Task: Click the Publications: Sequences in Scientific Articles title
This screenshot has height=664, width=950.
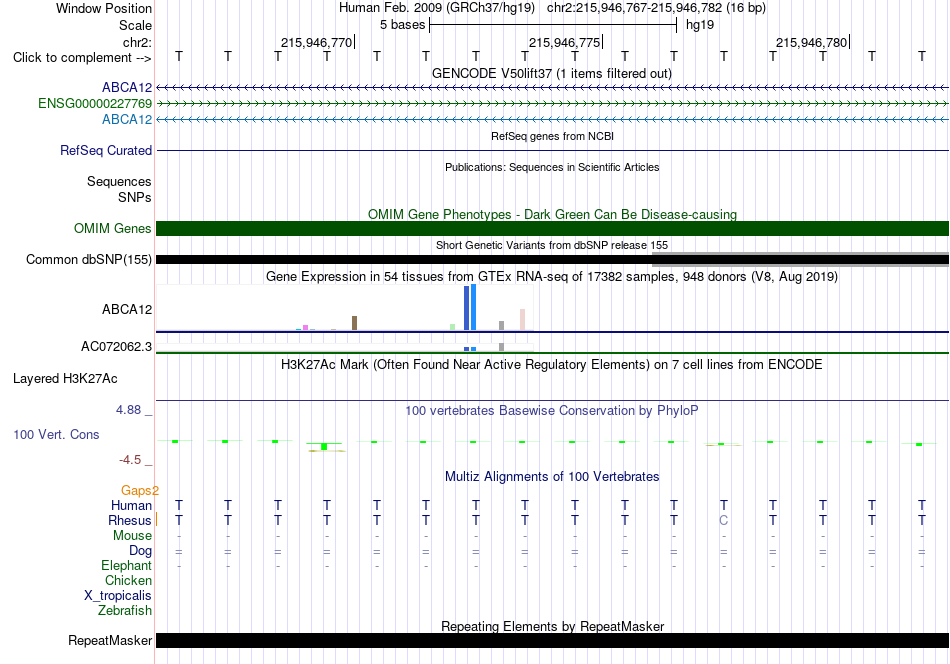Action: pos(552,167)
